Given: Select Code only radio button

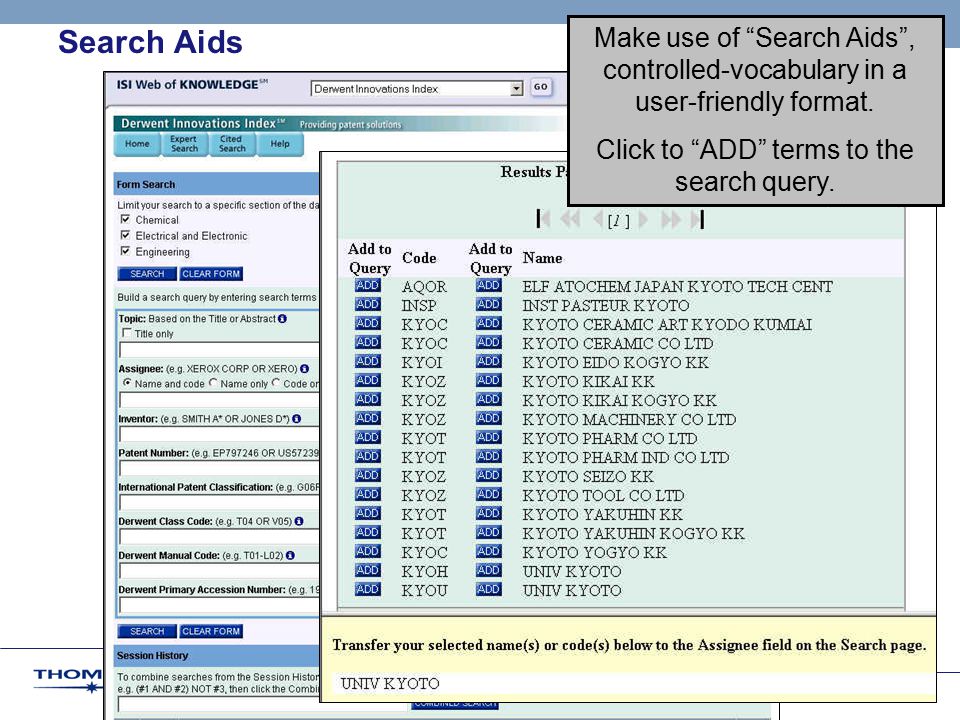Looking at the screenshot, I should pos(276,383).
